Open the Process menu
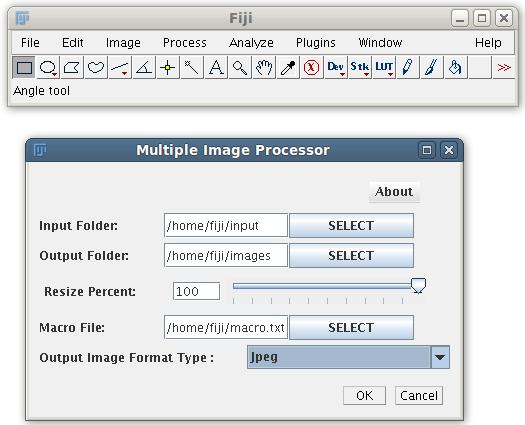The height and width of the screenshot is (425, 525). click(x=185, y=43)
